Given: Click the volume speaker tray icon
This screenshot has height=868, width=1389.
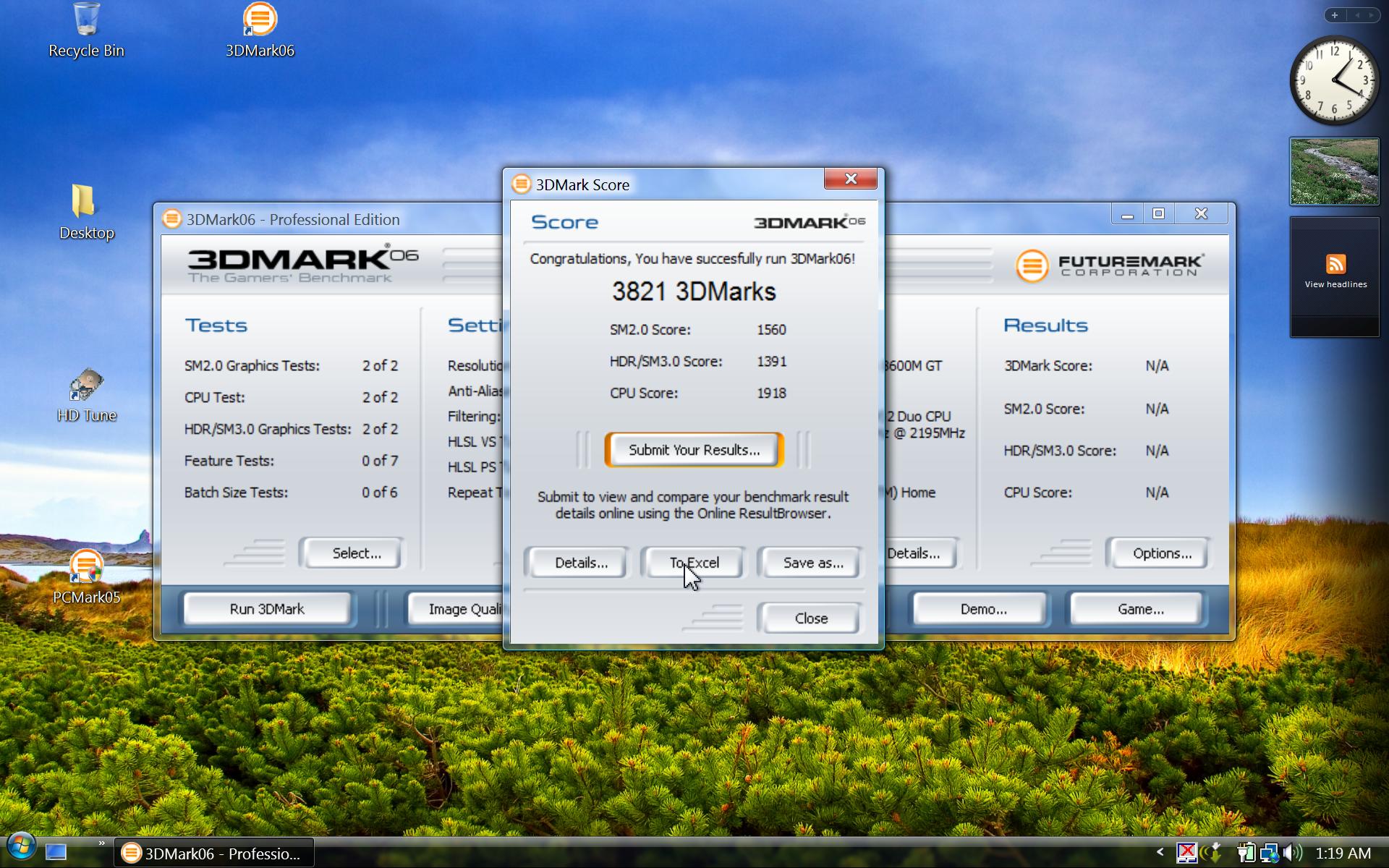Looking at the screenshot, I should pyautogui.click(x=1293, y=853).
